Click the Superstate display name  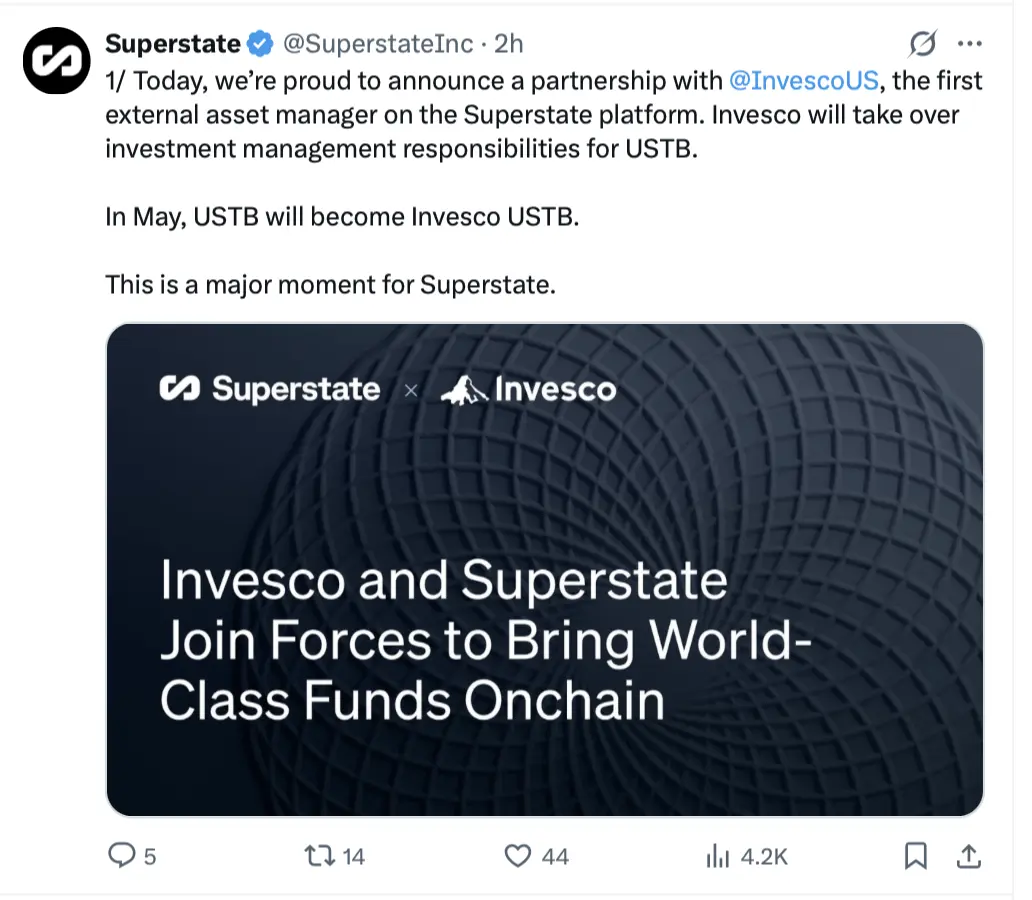[x=173, y=44]
